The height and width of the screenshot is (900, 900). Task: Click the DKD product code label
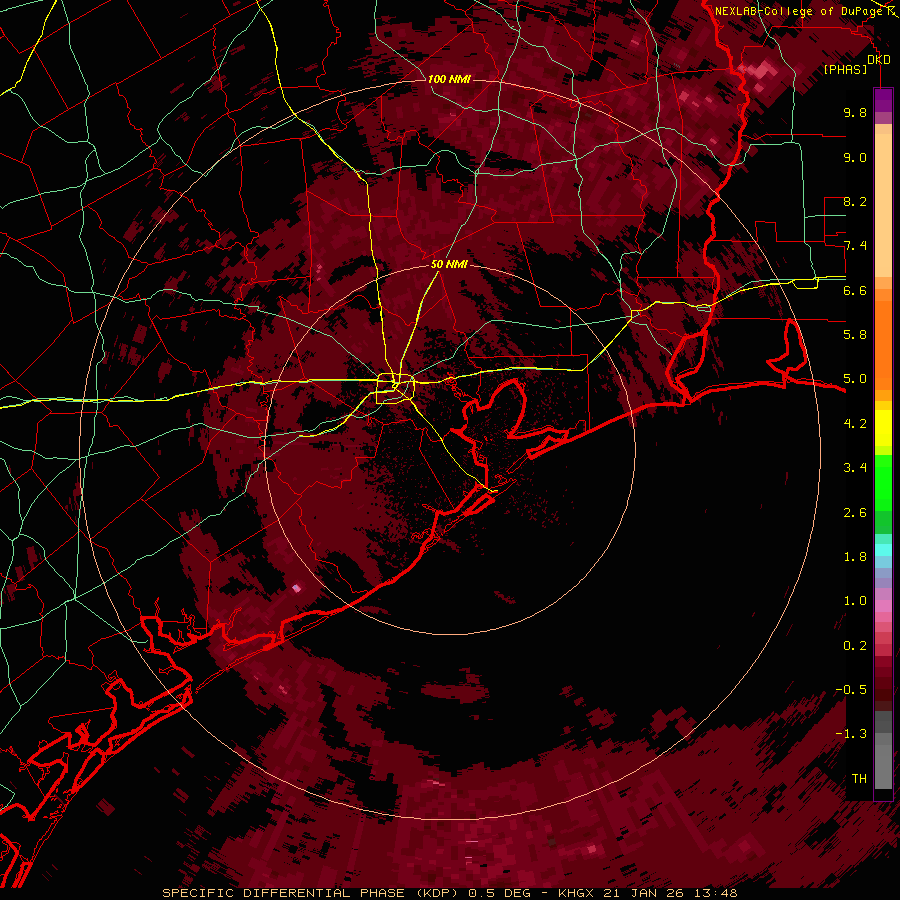coord(879,60)
